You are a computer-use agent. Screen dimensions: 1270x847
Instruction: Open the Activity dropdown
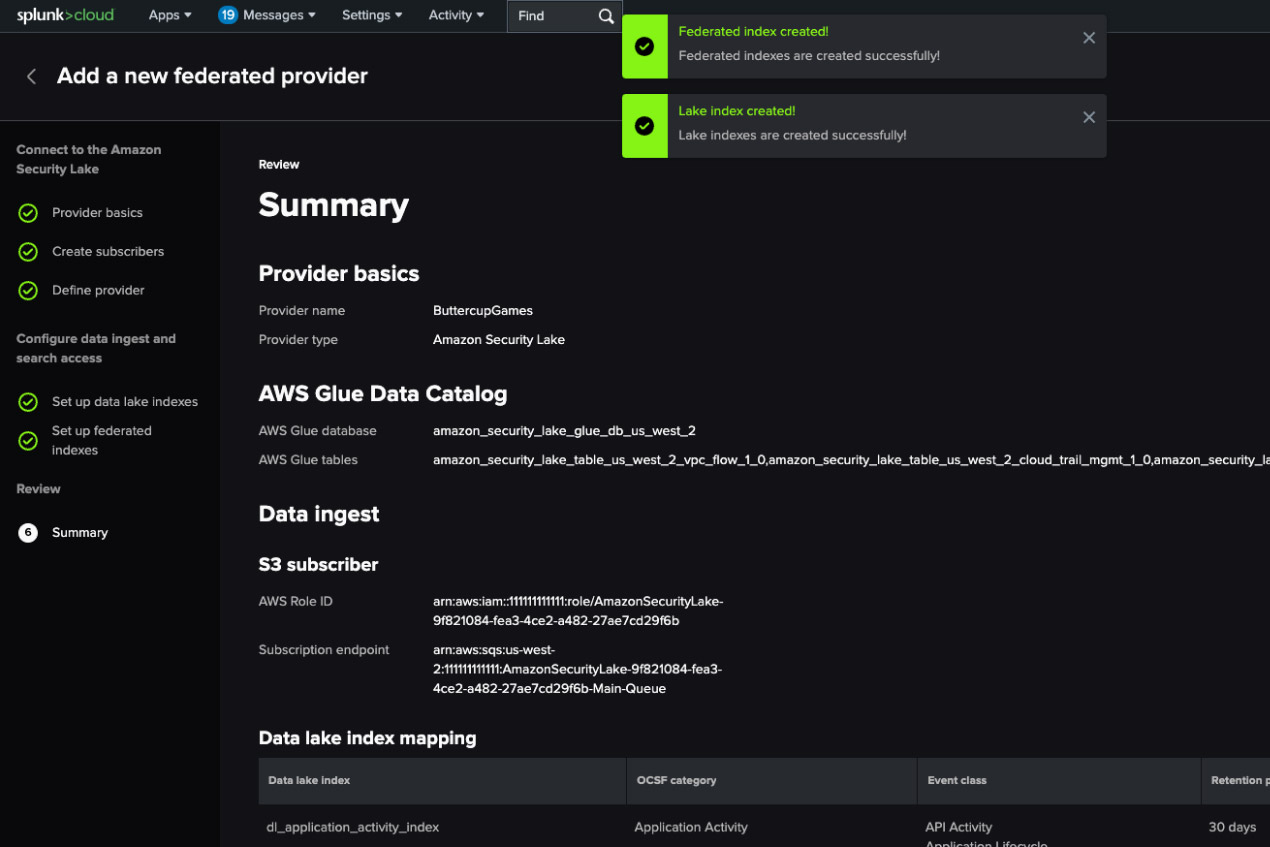pos(456,15)
